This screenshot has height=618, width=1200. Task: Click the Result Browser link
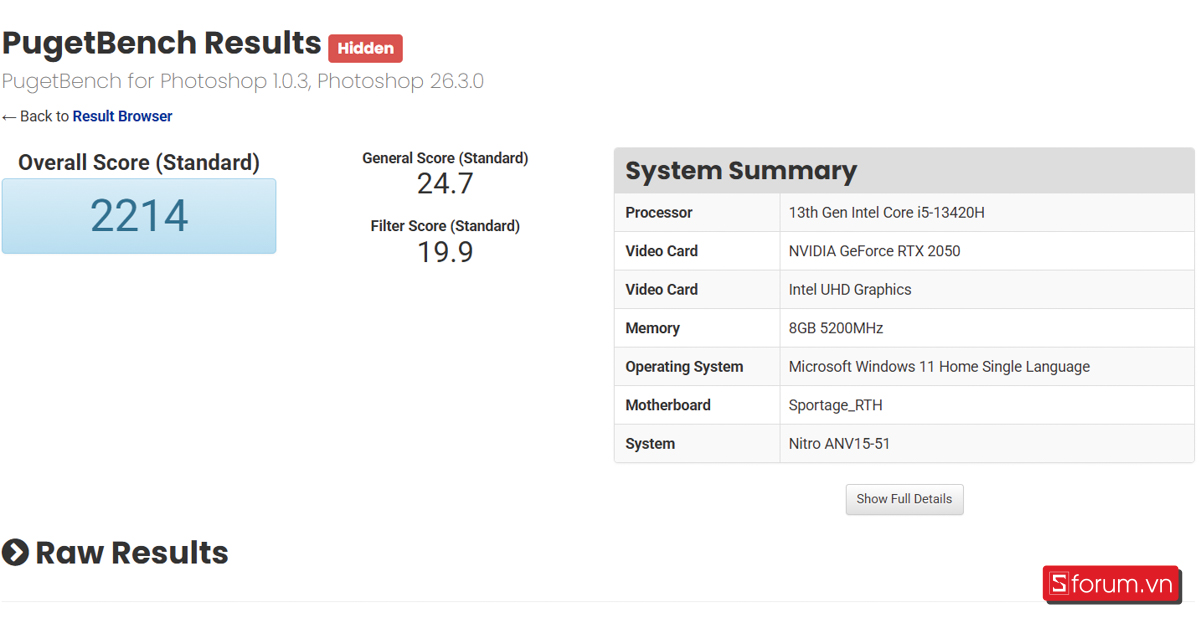(122, 116)
